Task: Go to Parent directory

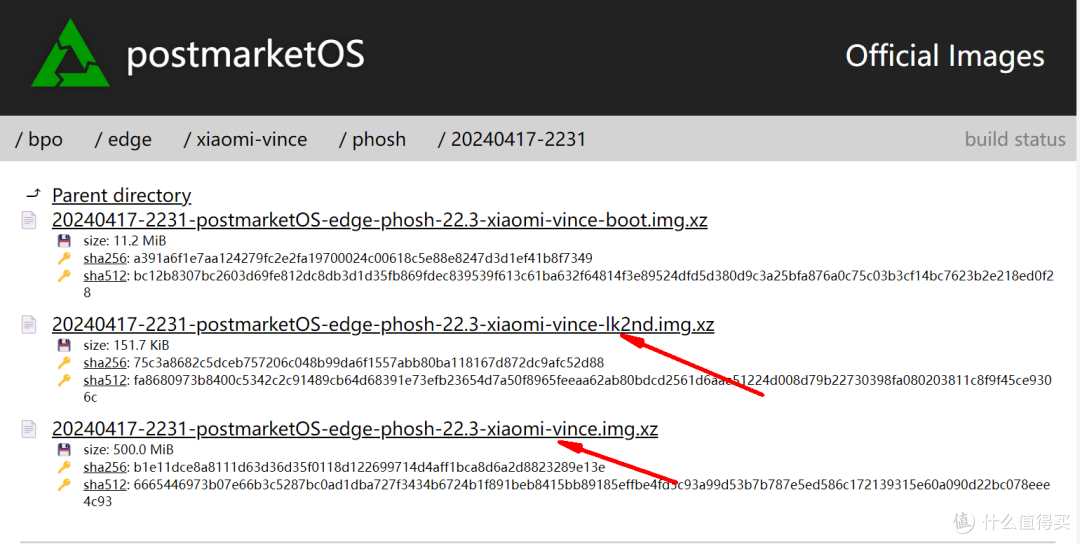Action: point(121,196)
